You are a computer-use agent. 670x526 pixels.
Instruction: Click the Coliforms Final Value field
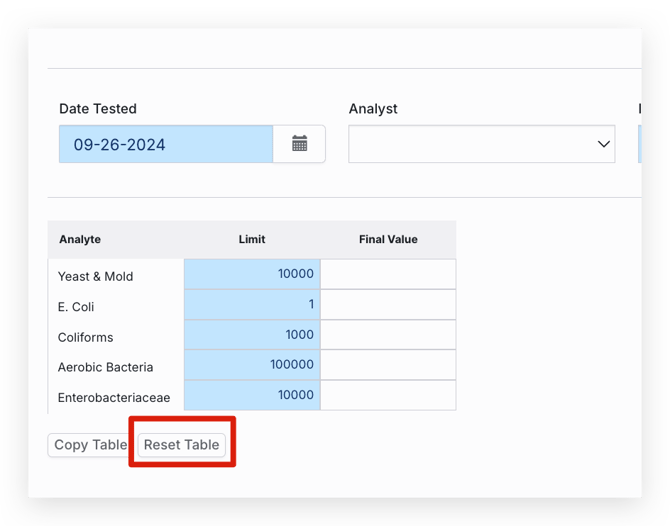(x=388, y=335)
